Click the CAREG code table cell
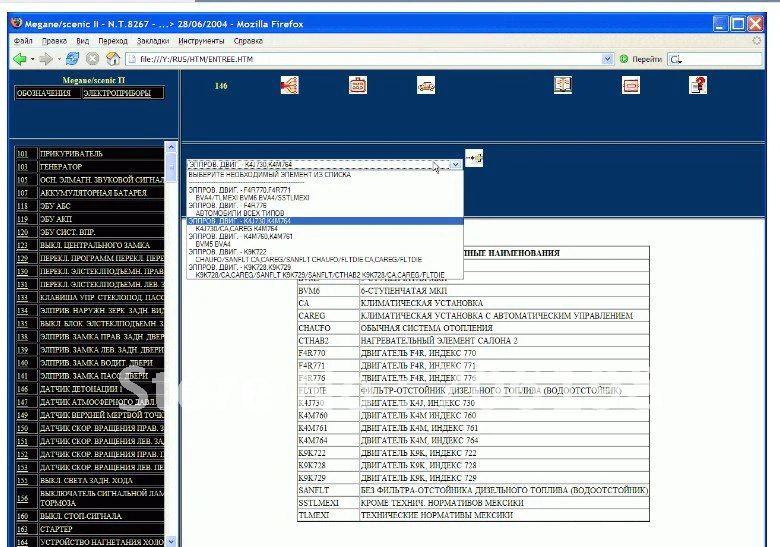 (328, 316)
